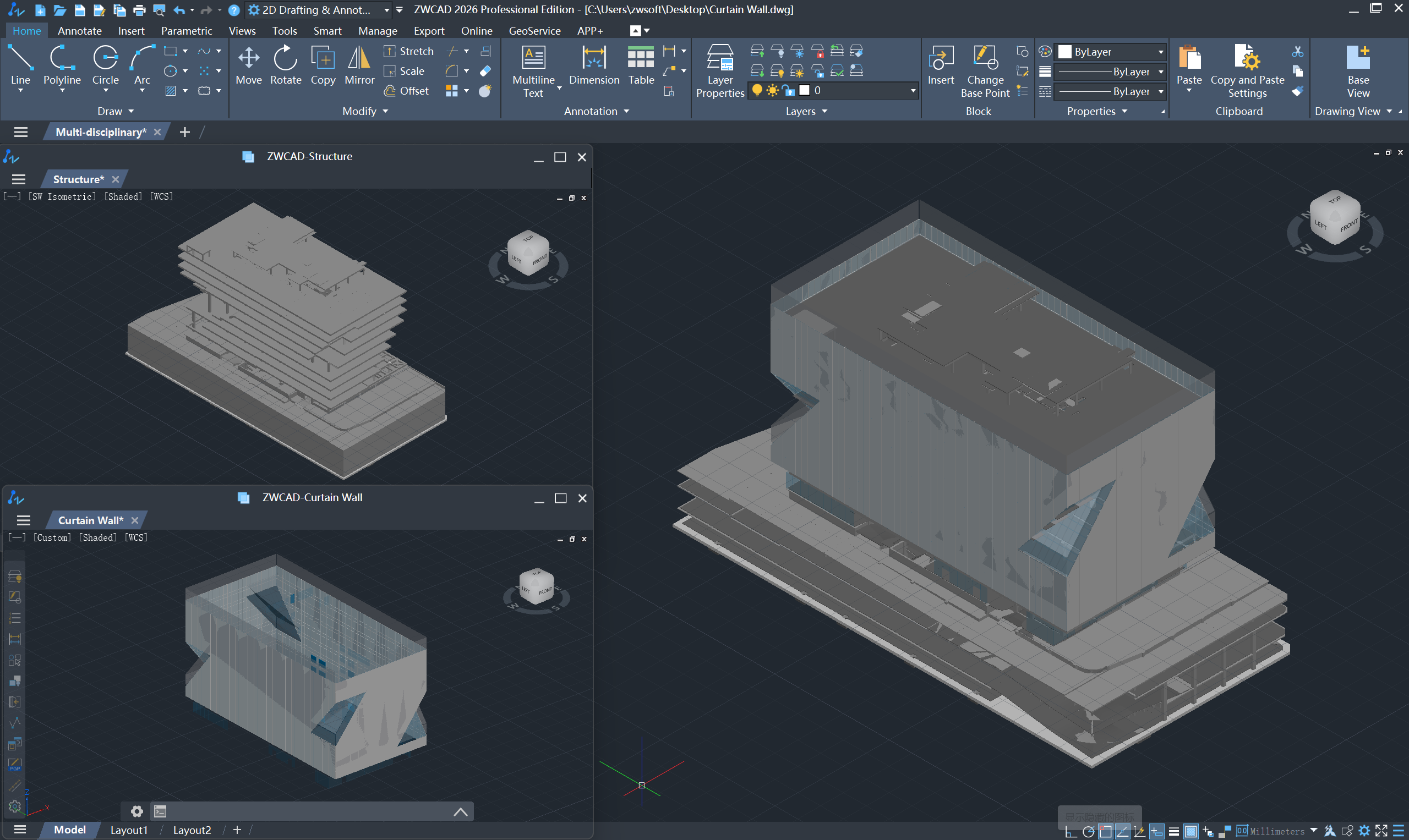The width and height of the screenshot is (1409, 840).
Task: Select the Line drawing tool
Action: pos(20,64)
